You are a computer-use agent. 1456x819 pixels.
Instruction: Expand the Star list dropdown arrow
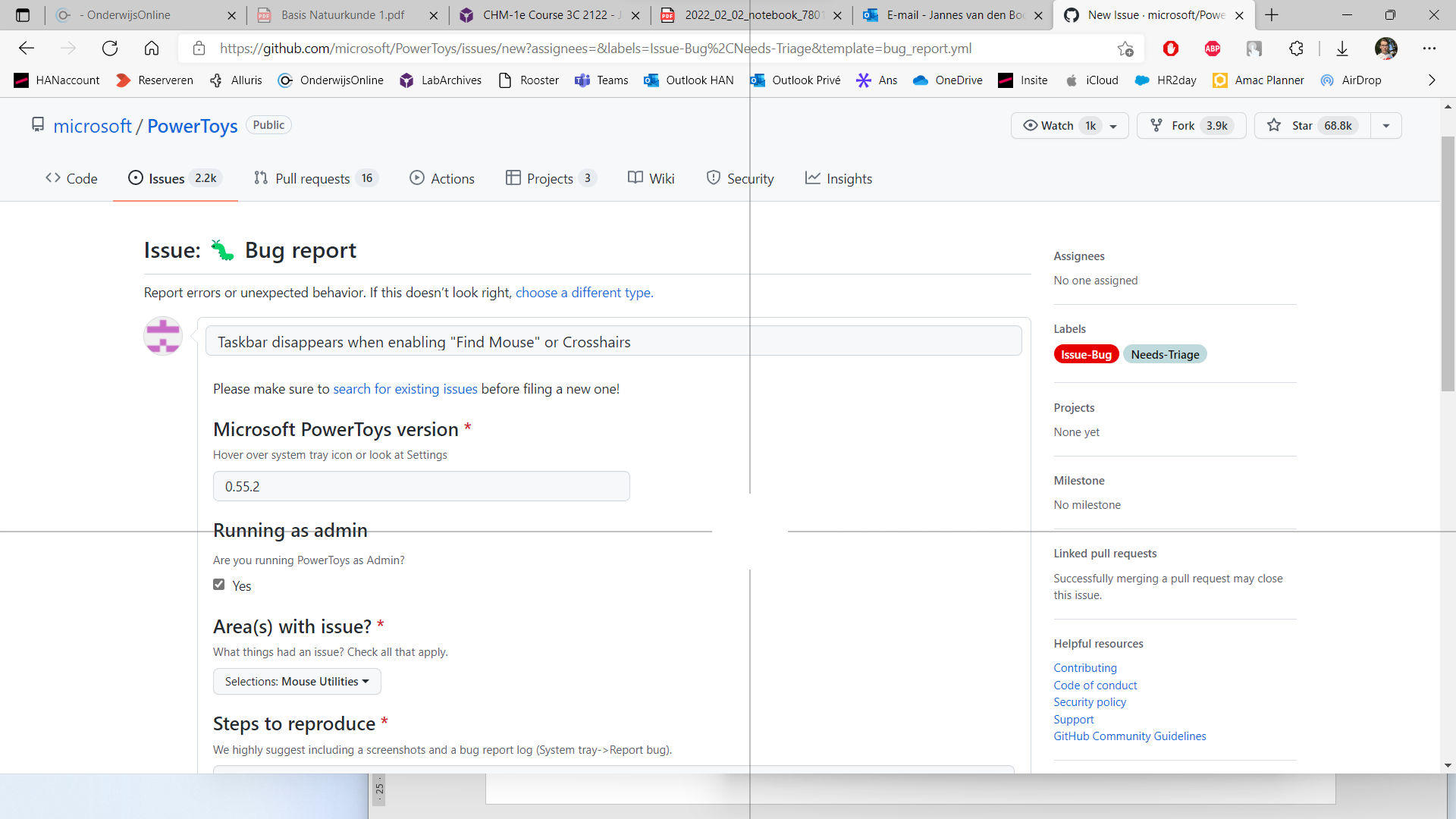coord(1387,125)
